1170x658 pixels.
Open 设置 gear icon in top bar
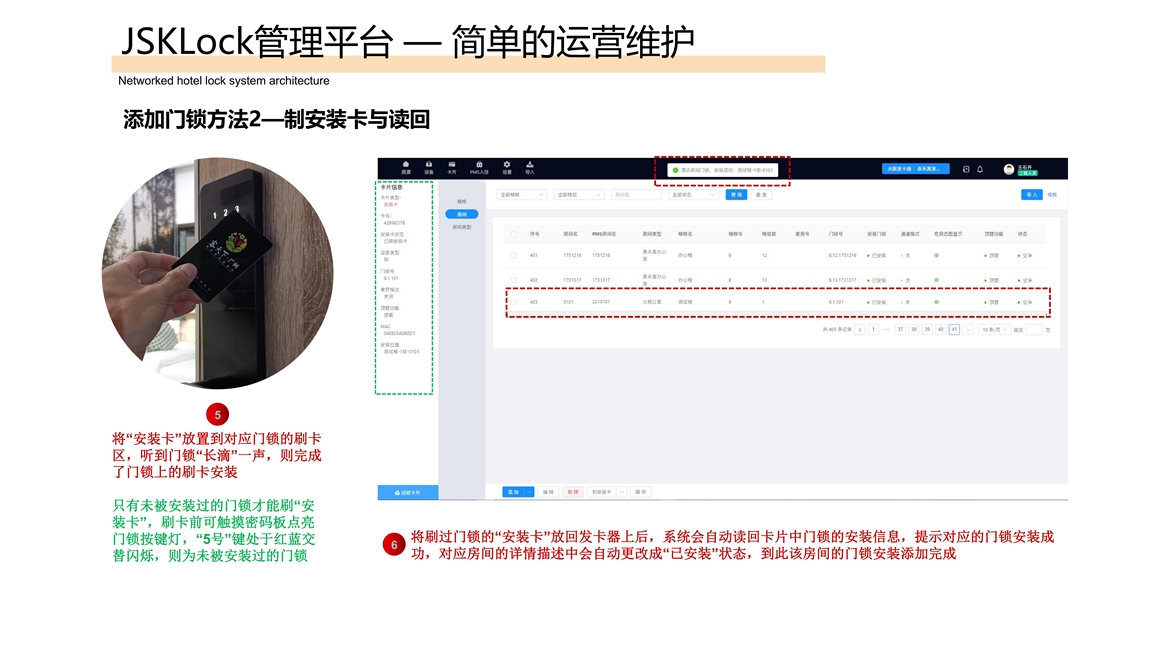click(507, 167)
